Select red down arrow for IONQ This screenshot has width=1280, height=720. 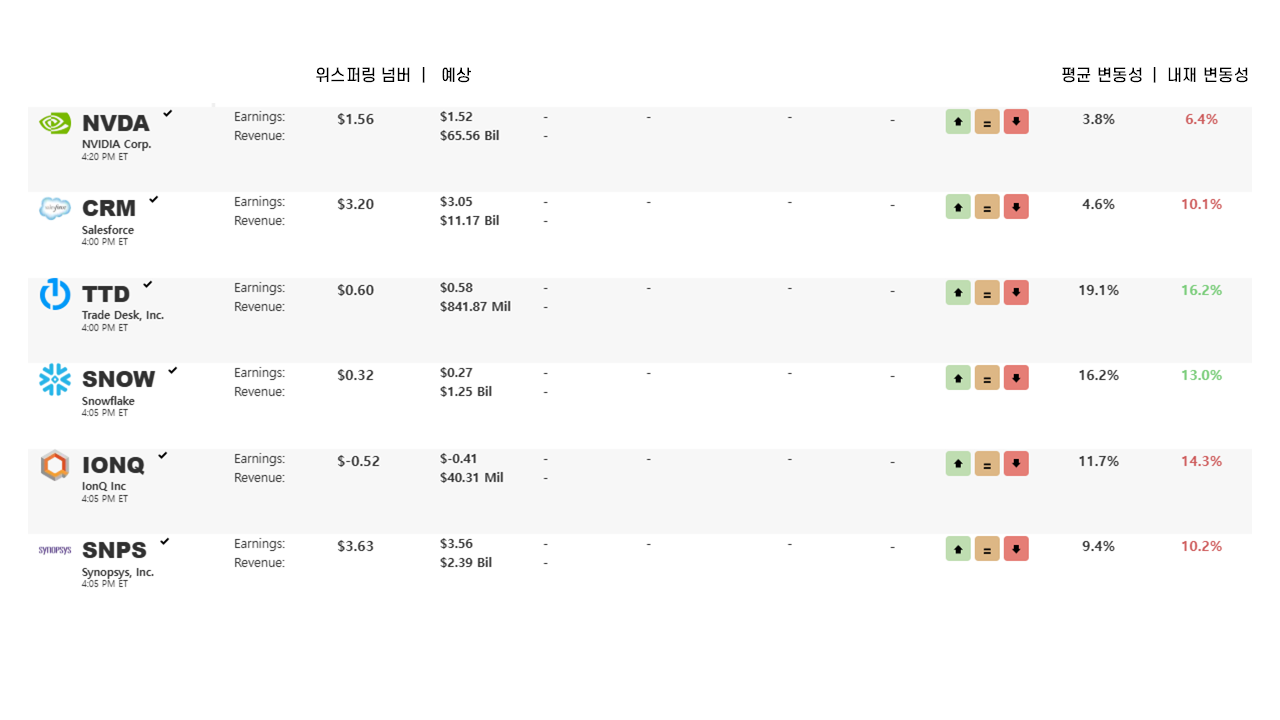pyautogui.click(x=1016, y=464)
